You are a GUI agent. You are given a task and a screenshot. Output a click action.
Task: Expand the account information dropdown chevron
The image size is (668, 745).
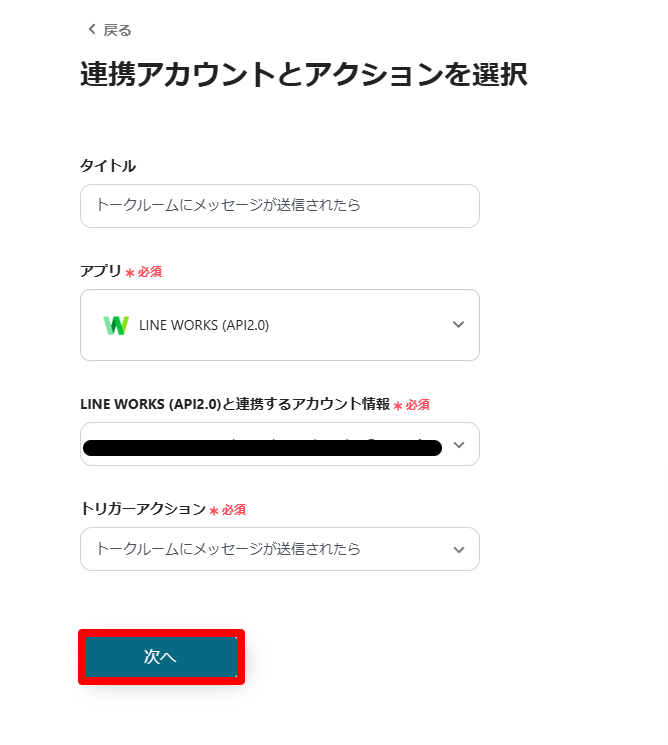tap(458, 445)
